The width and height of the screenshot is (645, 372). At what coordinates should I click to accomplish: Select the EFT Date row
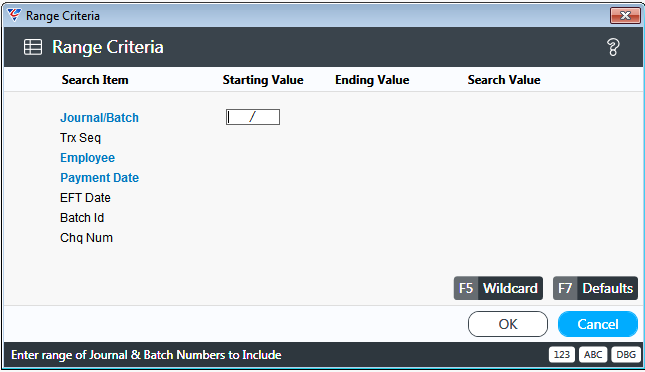click(85, 198)
